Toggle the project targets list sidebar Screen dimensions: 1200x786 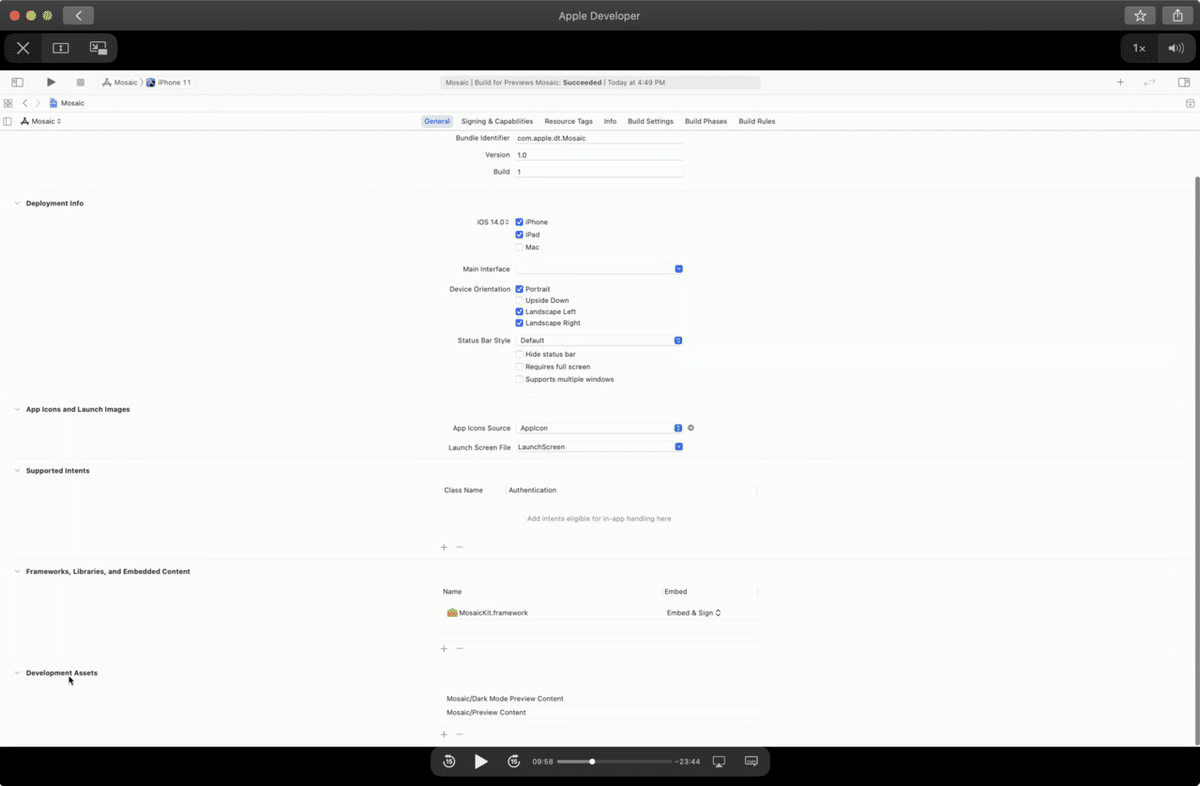click(x=8, y=121)
